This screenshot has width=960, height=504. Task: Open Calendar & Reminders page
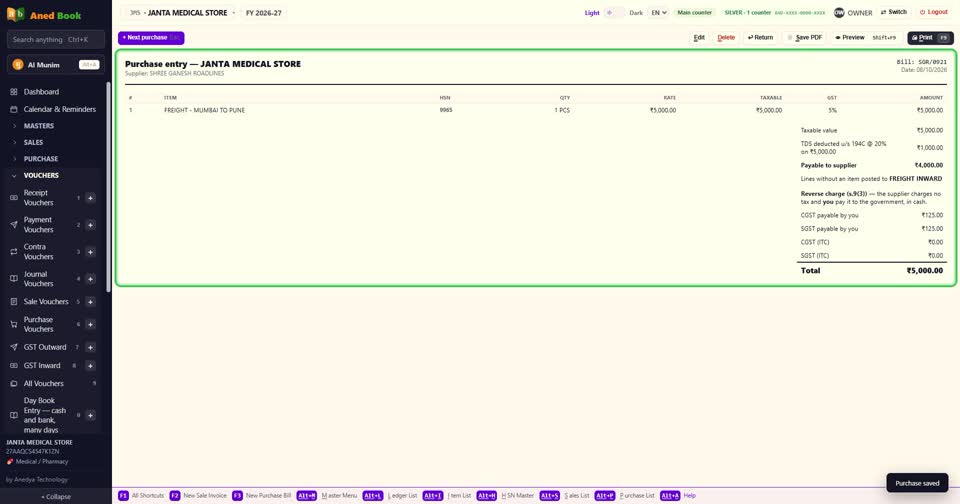59,109
